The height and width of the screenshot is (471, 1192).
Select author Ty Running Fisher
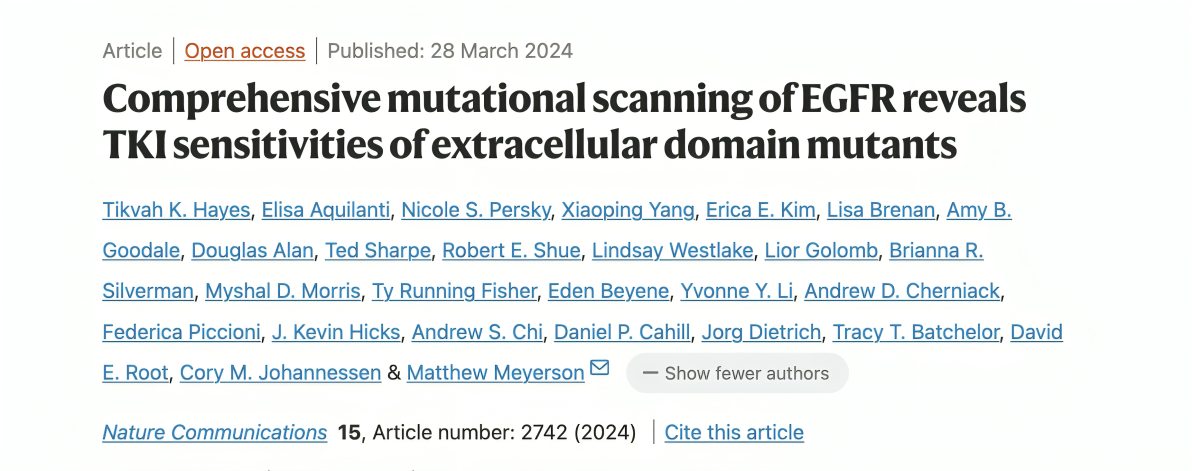tap(454, 291)
